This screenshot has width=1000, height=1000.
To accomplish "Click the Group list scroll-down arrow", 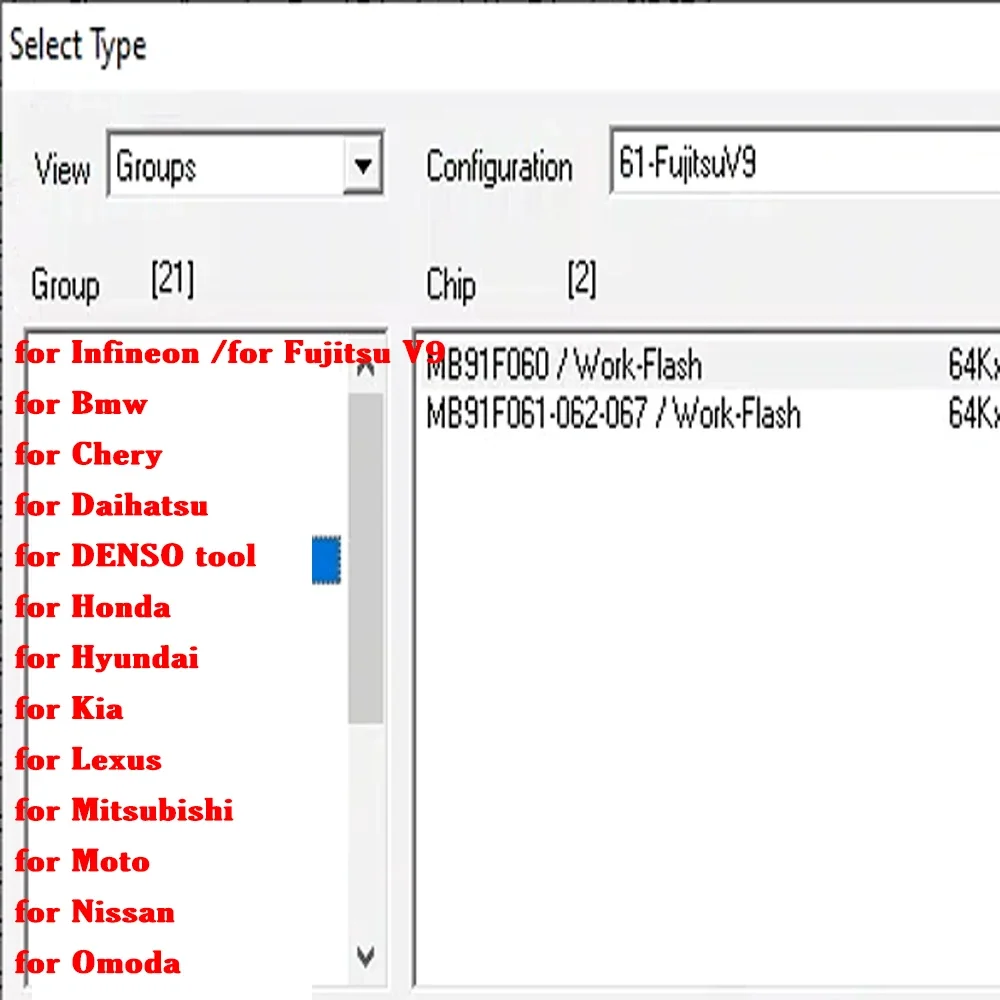I will 365,957.
